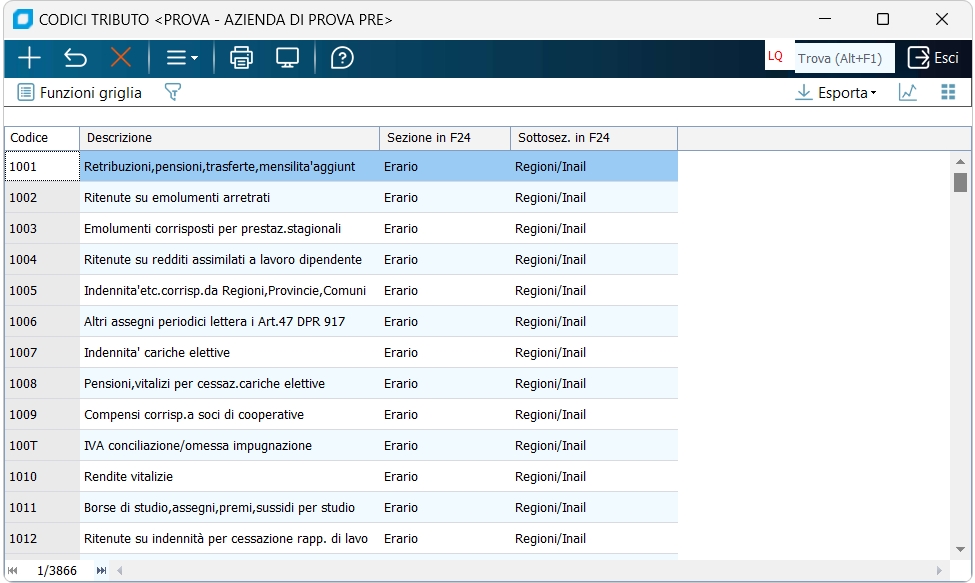The image size is (975, 583).
Task: Click the filter funnel icon
Action: coord(173,92)
